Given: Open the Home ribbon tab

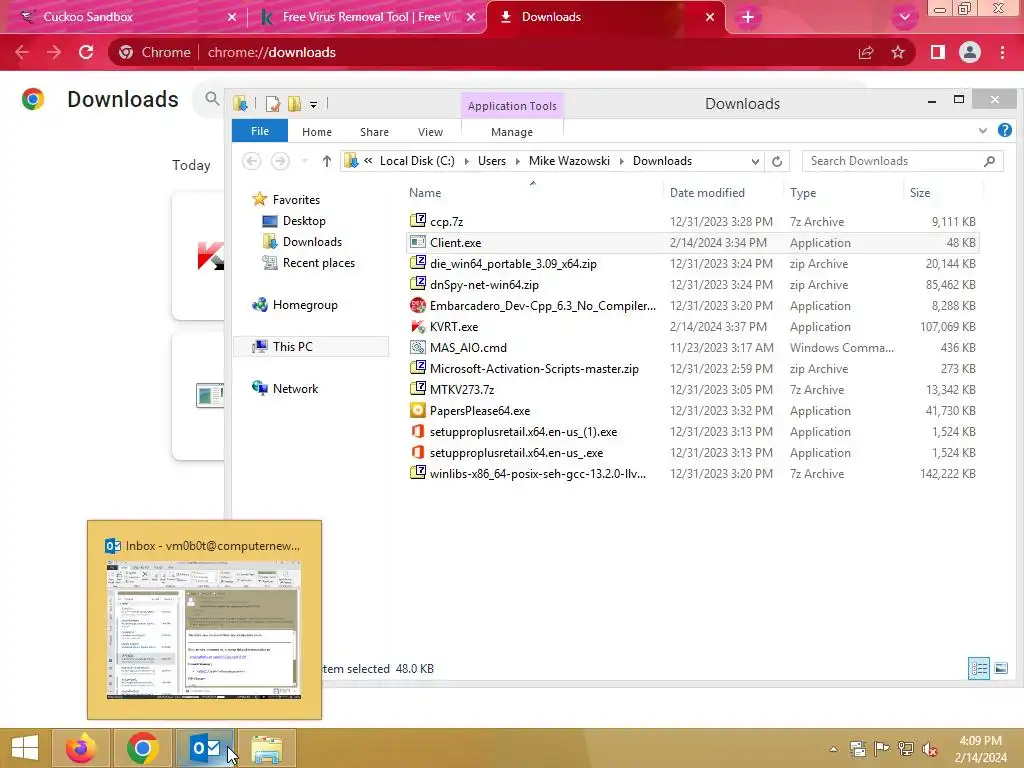Looking at the screenshot, I should [x=317, y=132].
